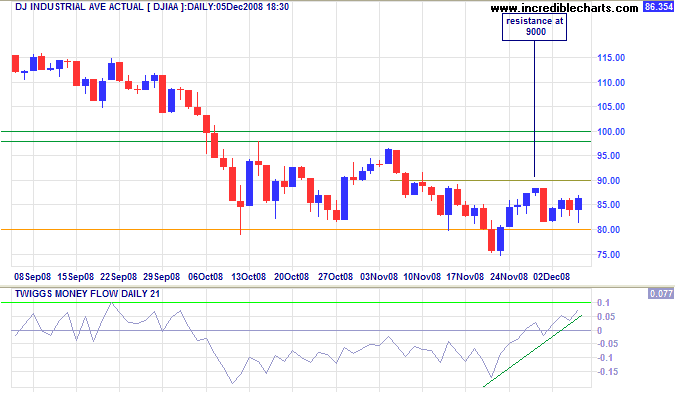Click the 95.00 price axis label

click(x=608, y=156)
